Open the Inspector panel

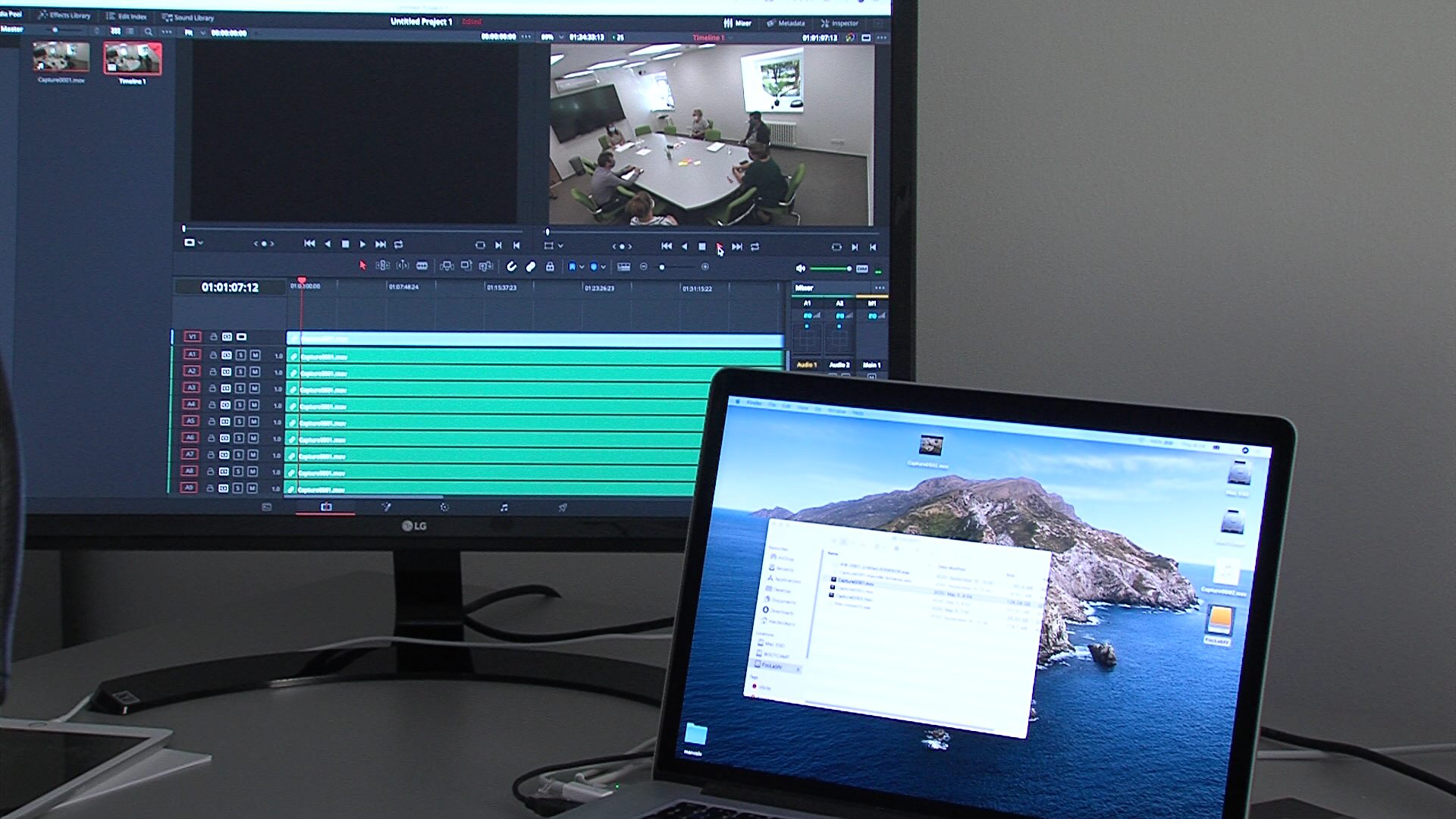tap(839, 23)
